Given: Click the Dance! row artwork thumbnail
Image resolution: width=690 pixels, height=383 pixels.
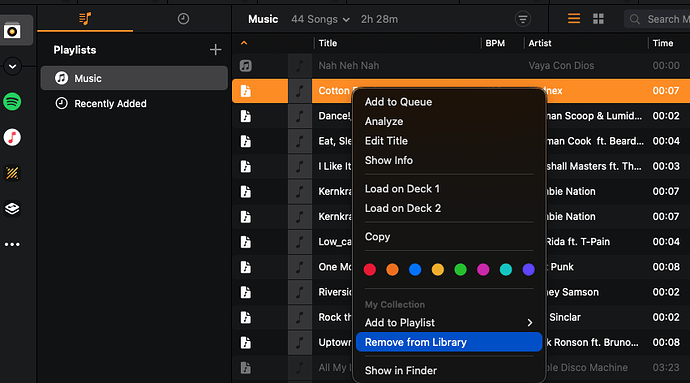Looking at the screenshot, I should 300,116.
